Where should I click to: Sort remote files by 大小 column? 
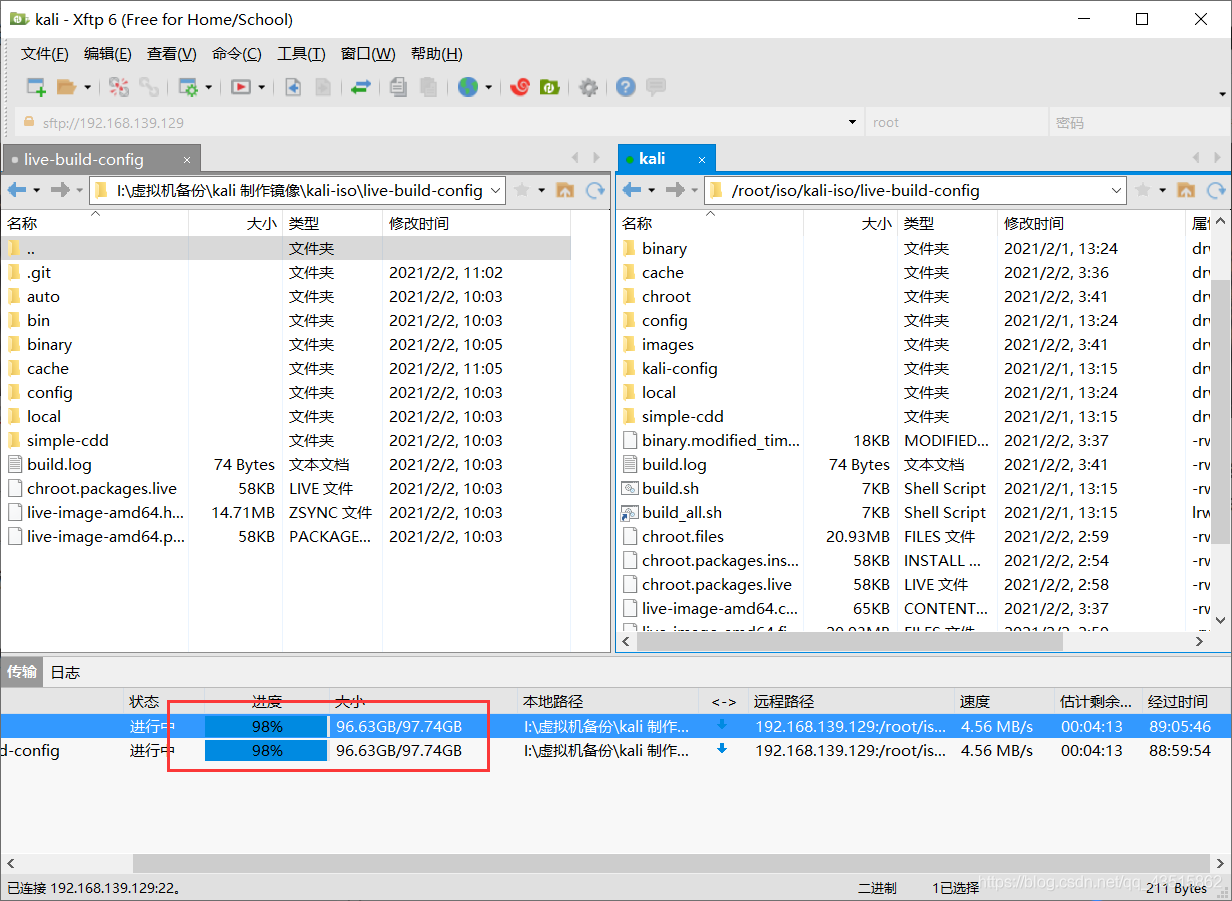(849, 223)
